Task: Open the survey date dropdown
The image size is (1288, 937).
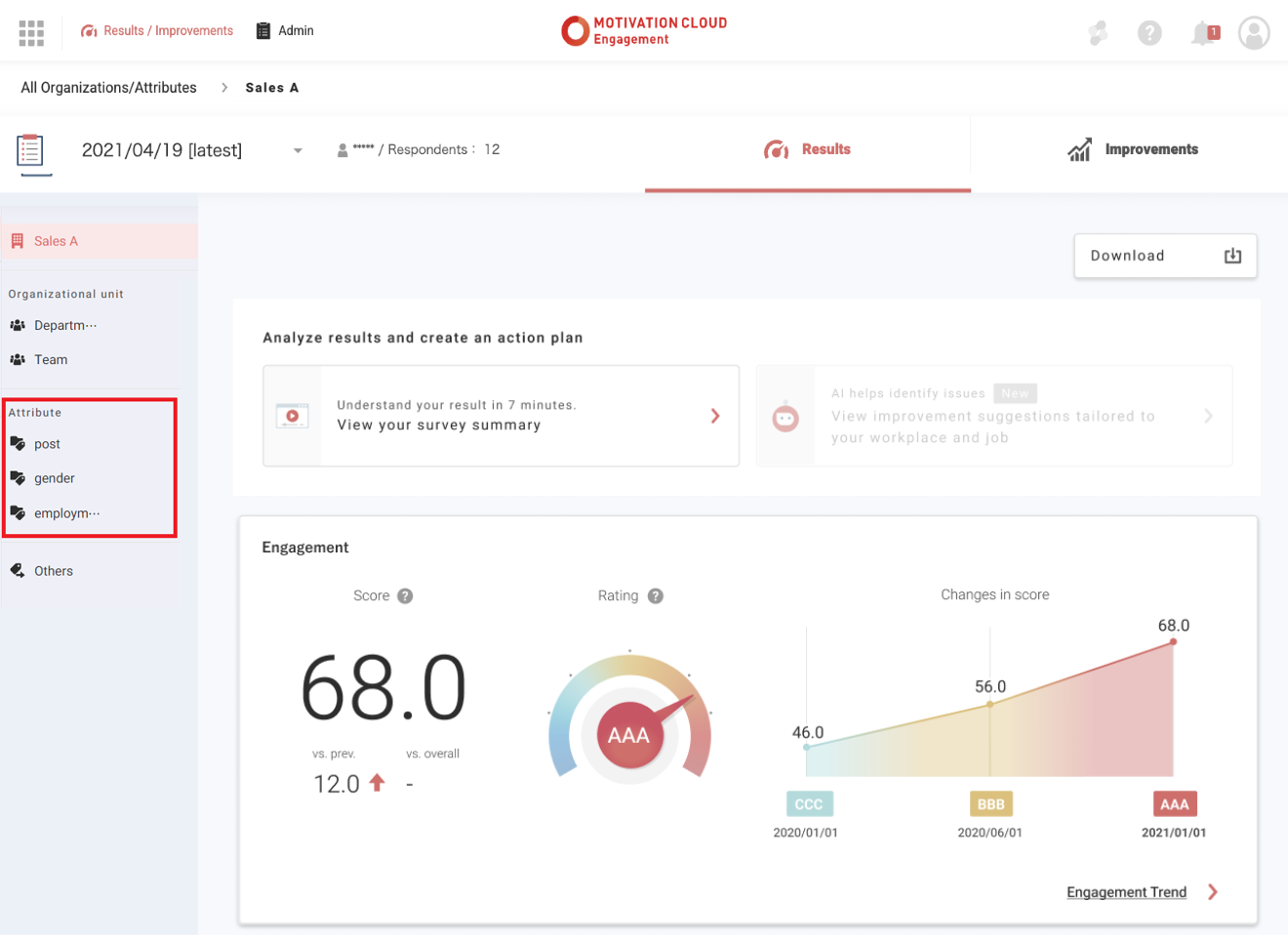Action: pyautogui.click(x=298, y=150)
